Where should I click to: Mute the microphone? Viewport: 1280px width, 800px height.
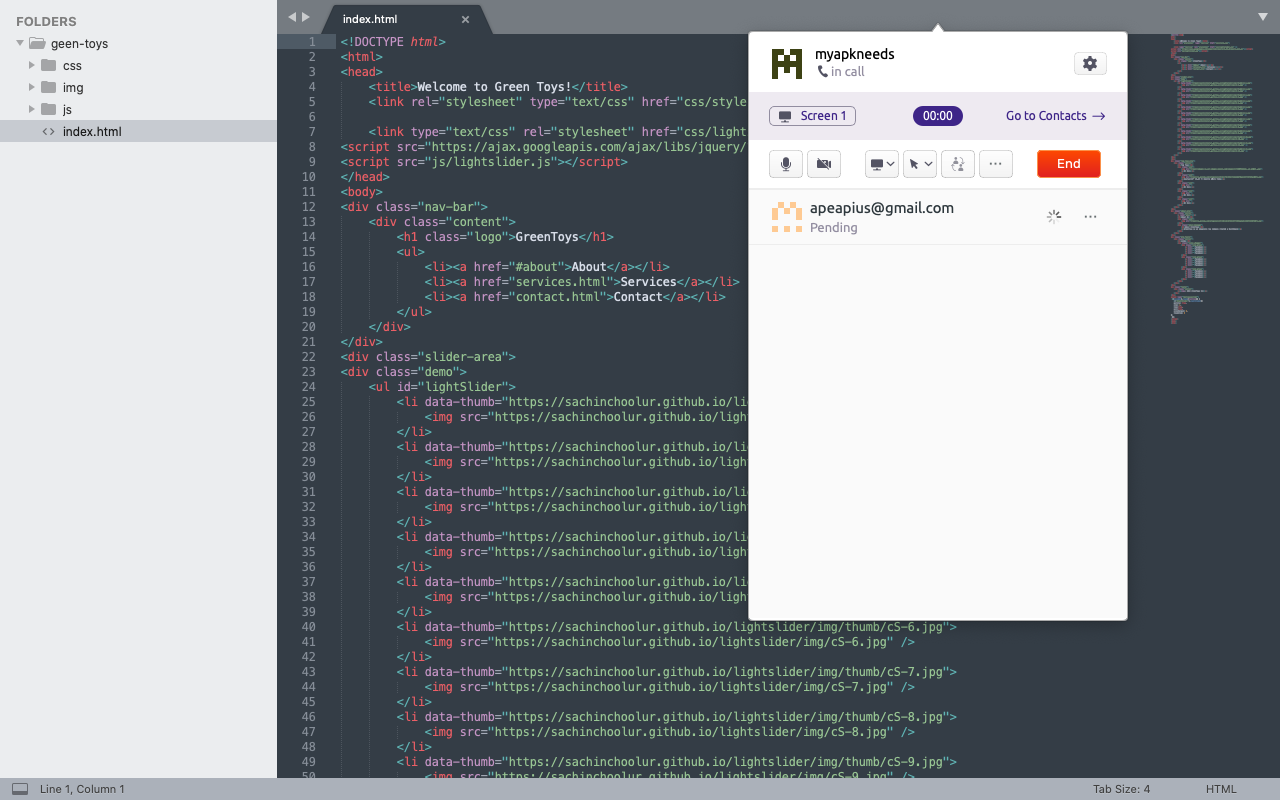point(785,163)
